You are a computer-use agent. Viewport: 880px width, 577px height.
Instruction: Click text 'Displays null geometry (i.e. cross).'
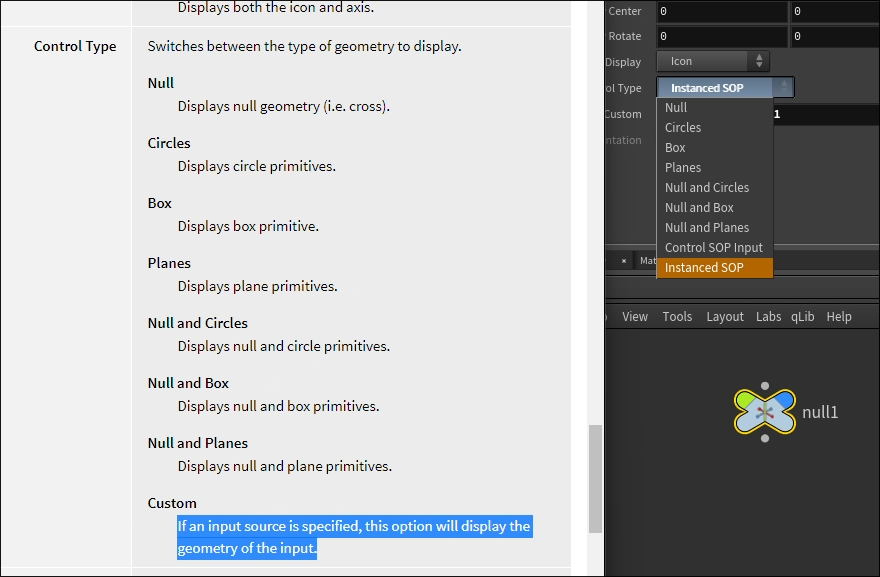pyautogui.click(x=283, y=106)
